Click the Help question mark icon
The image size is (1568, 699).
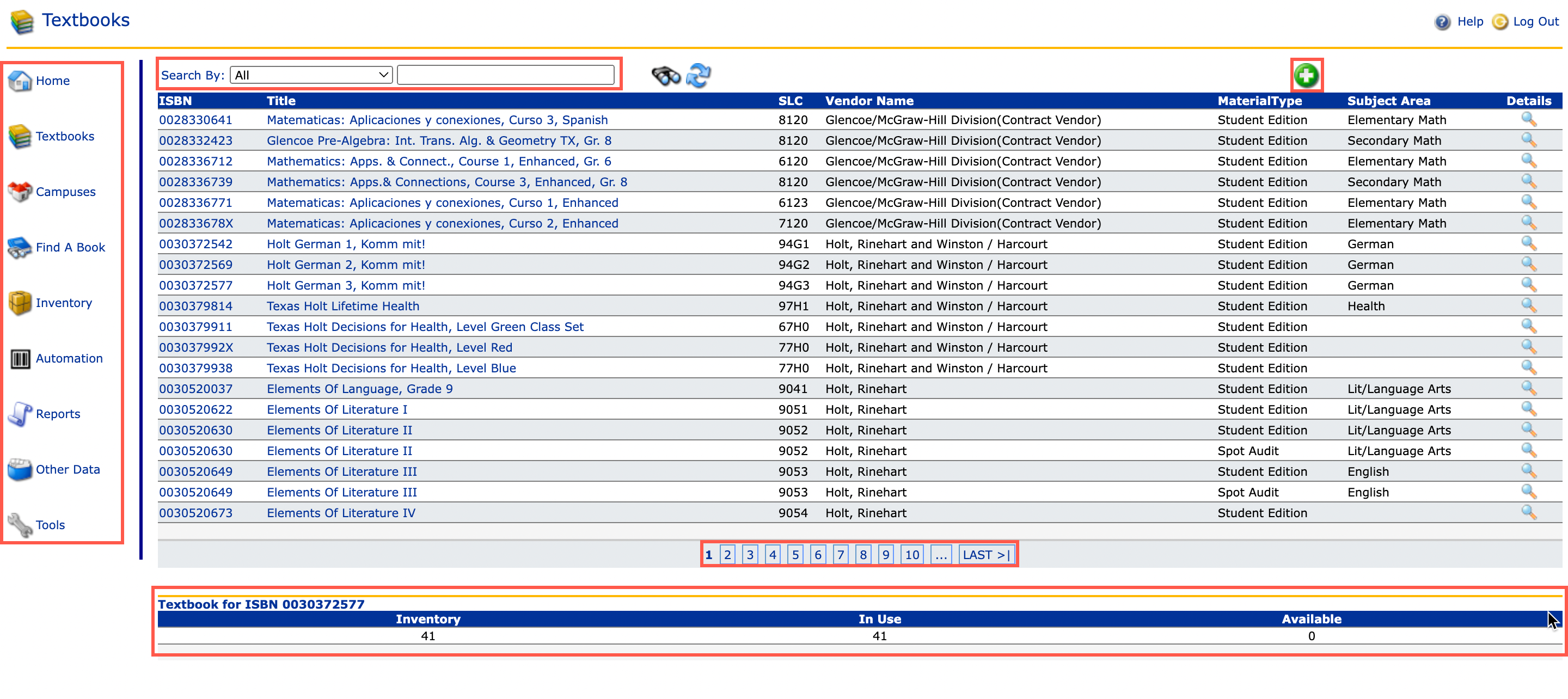click(x=1442, y=22)
